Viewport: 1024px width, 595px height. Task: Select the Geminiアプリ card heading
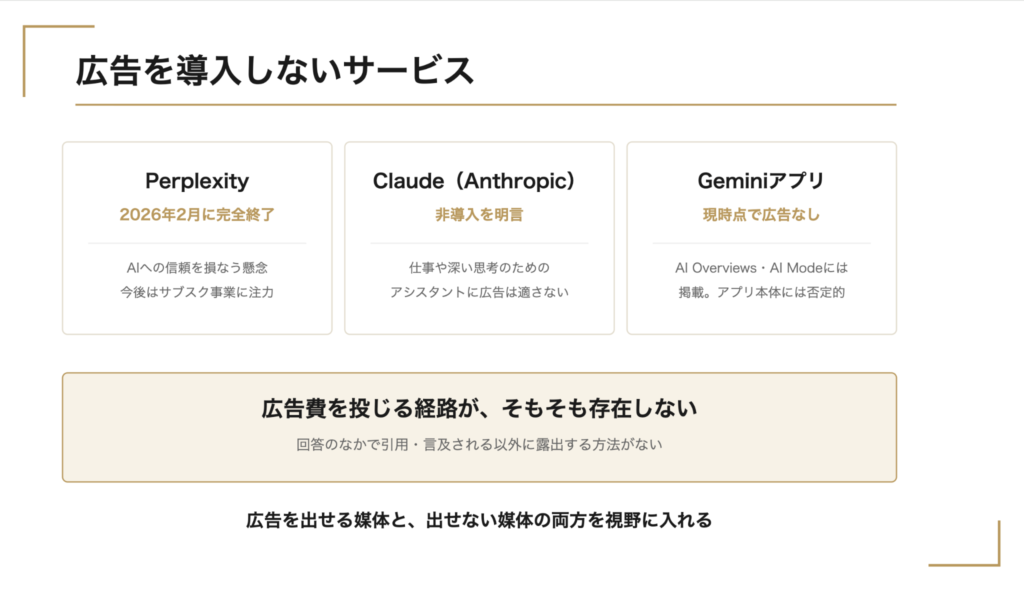pyautogui.click(x=761, y=181)
